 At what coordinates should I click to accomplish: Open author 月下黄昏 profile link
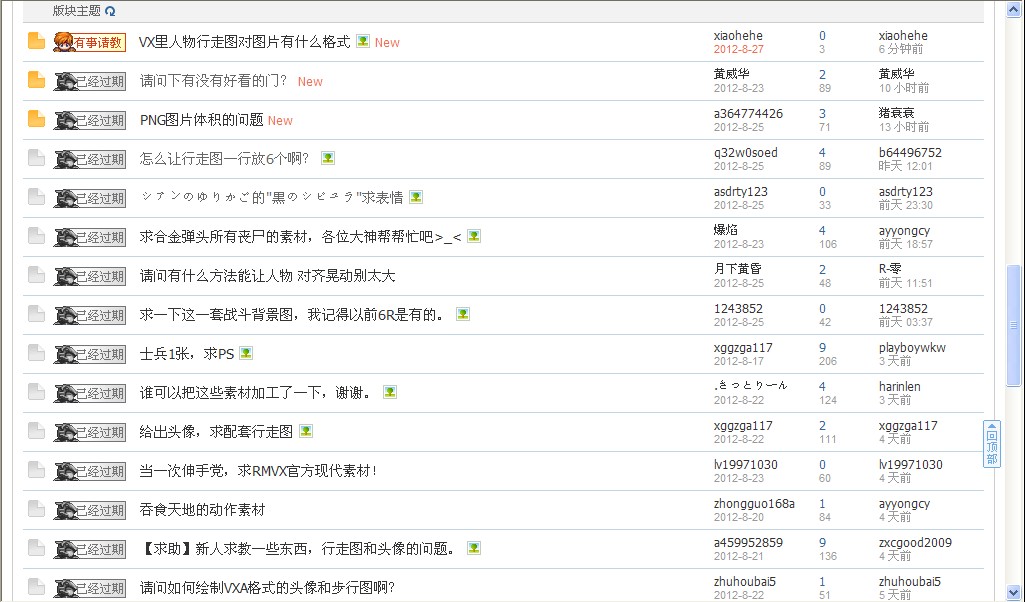click(x=737, y=269)
